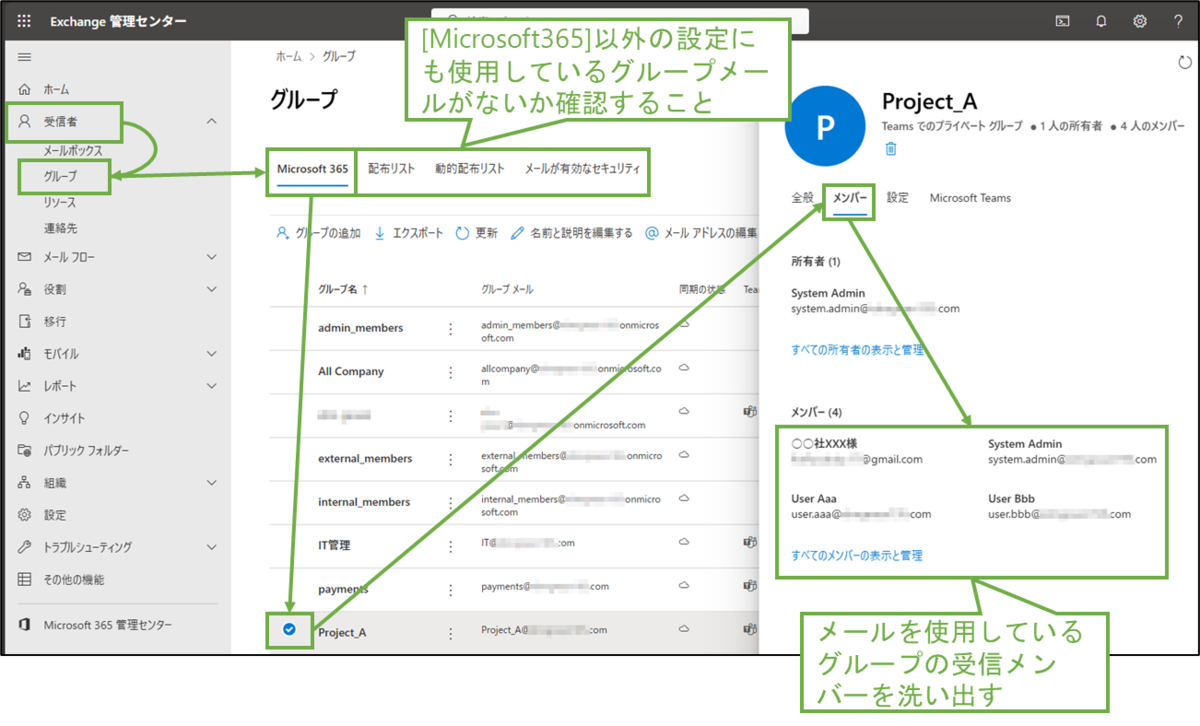Open Microsoft Teams tab in details panel
Viewport: 1200px width, 726px height.
(x=970, y=198)
